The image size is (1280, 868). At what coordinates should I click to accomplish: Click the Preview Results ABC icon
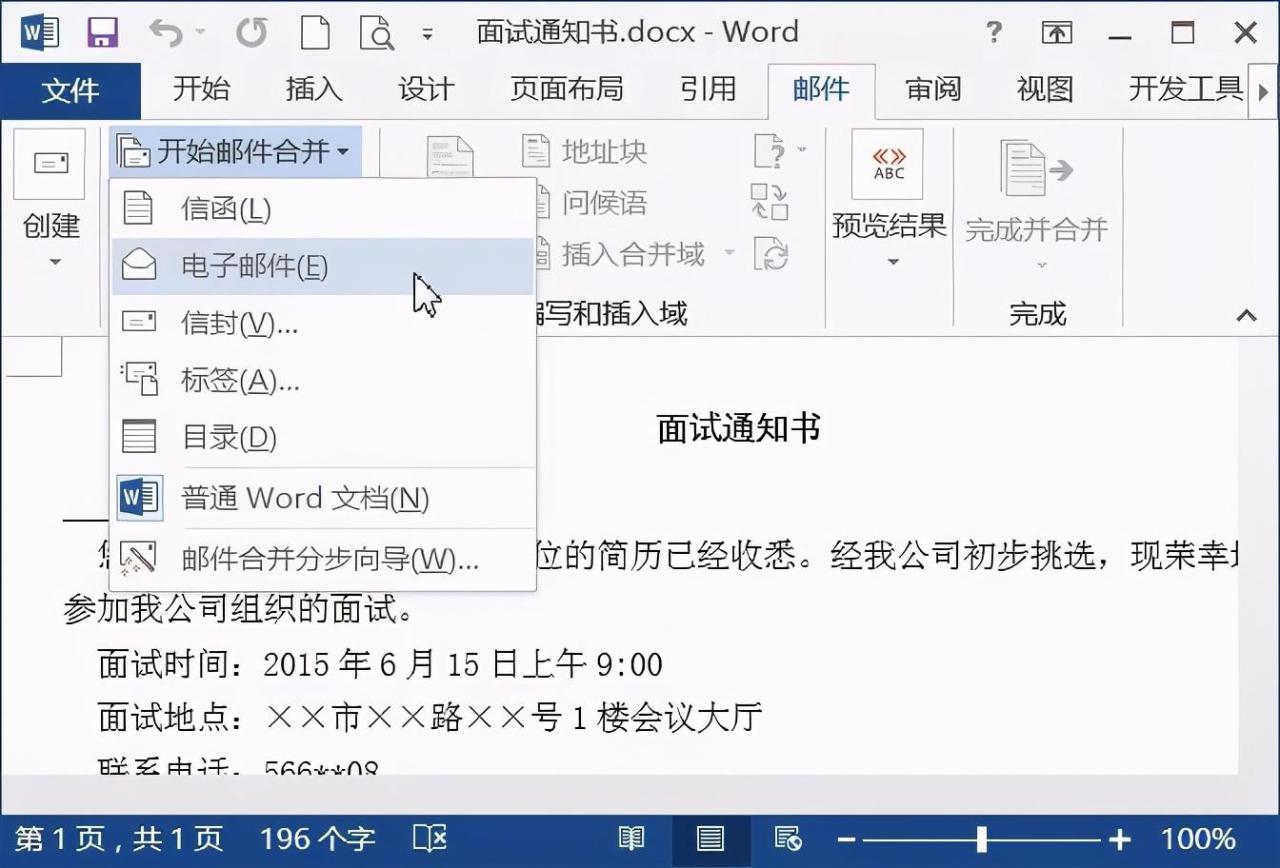888,164
